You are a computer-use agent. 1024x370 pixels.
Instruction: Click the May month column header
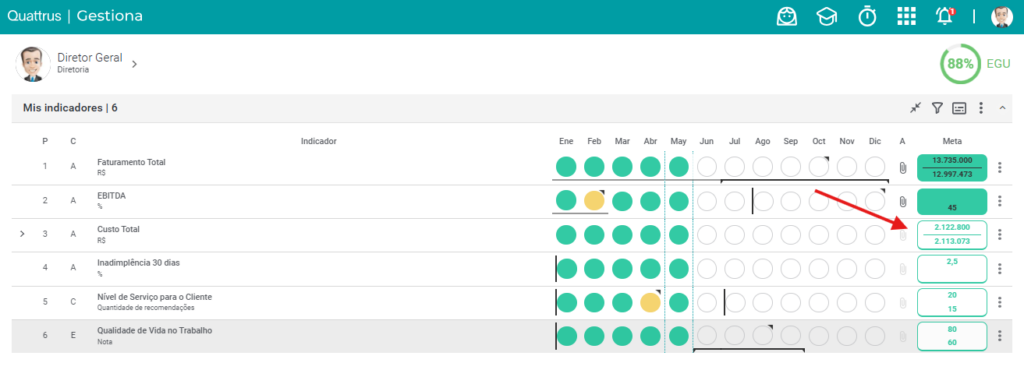coord(679,141)
